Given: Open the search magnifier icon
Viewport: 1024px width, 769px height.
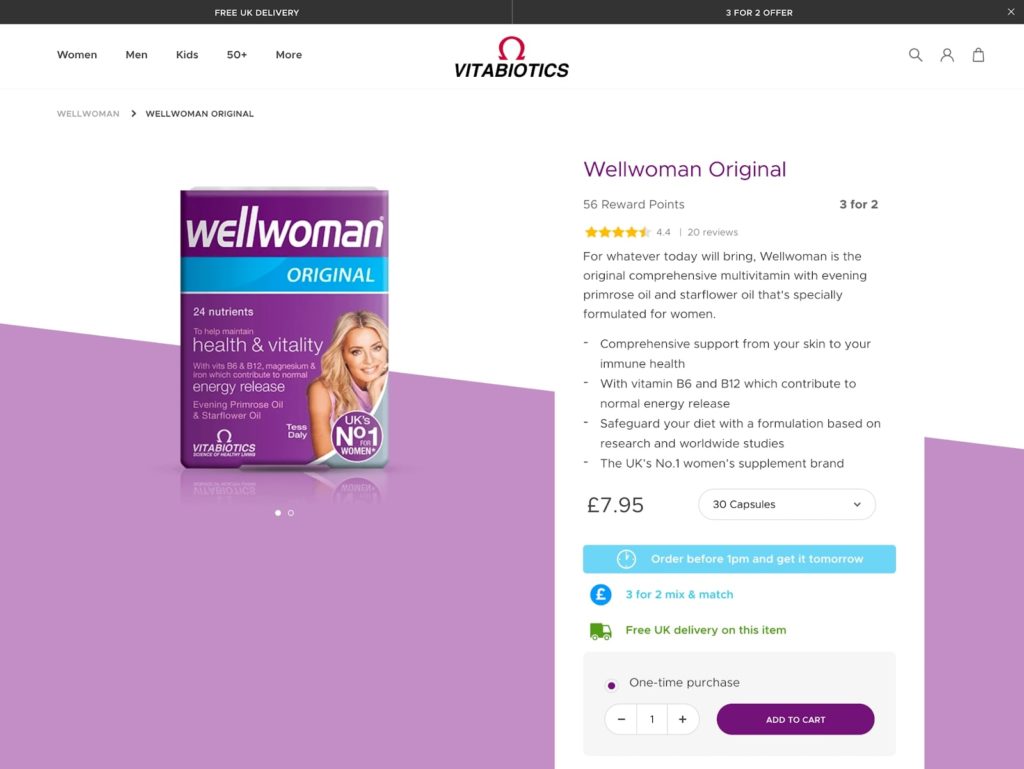Looking at the screenshot, I should coord(916,55).
